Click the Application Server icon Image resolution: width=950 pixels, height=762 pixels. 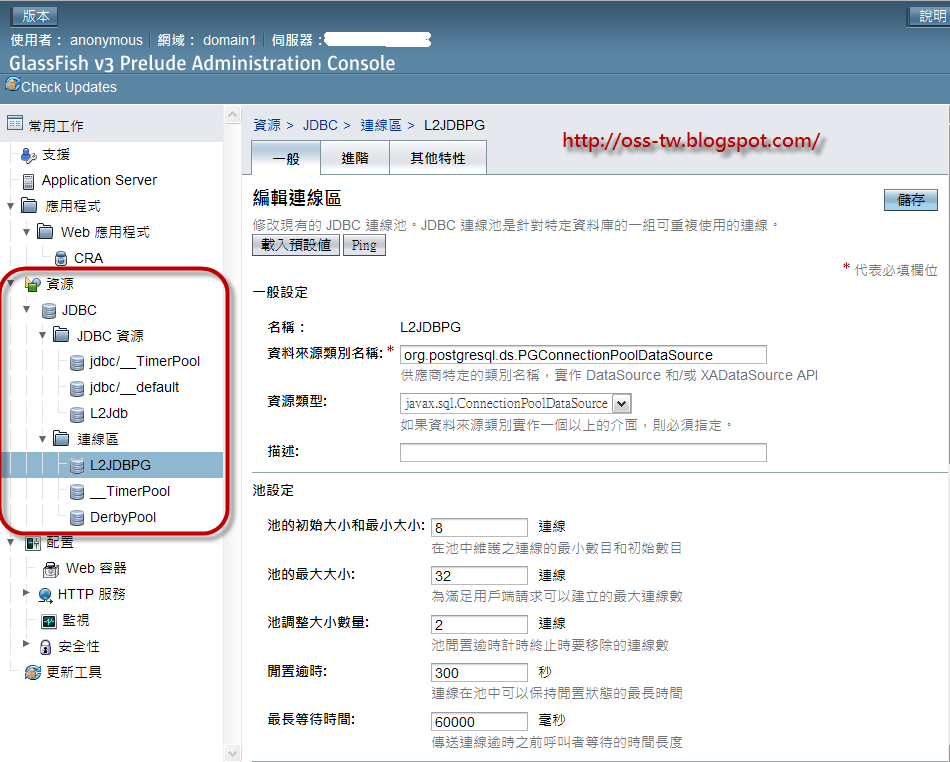[x=28, y=181]
